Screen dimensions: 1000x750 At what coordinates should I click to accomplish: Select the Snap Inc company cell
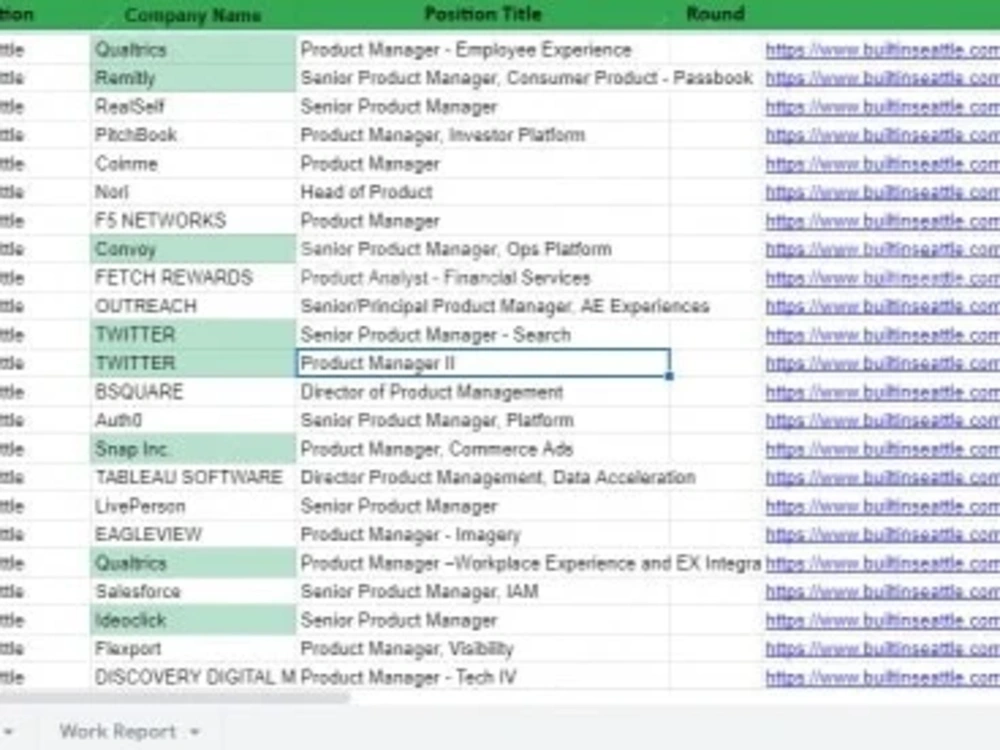tap(193, 449)
